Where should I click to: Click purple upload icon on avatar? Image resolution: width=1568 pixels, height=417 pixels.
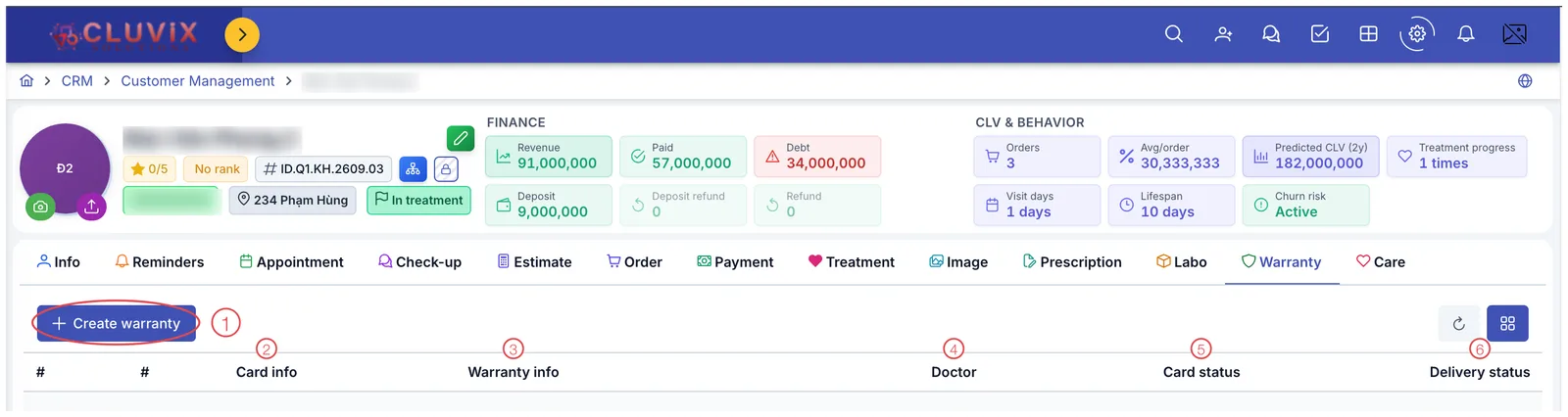tap(91, 207)
